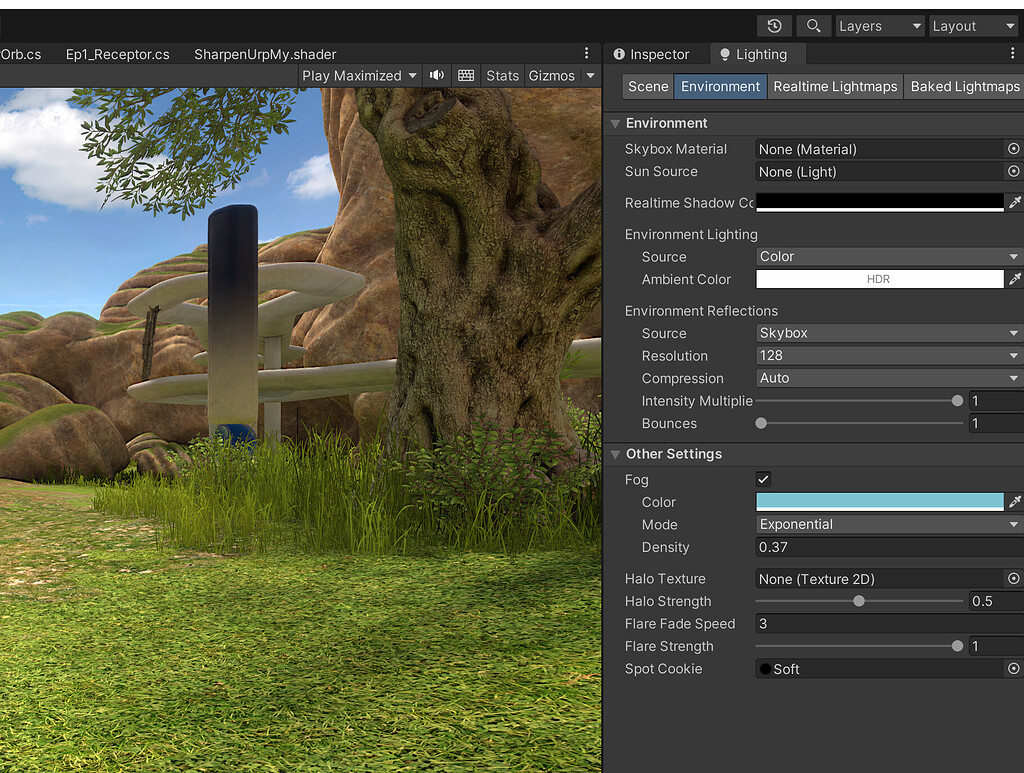Open the Lighting panel options kebab menu
This screenshot has width=1024, height=773.
[1013, 53]
